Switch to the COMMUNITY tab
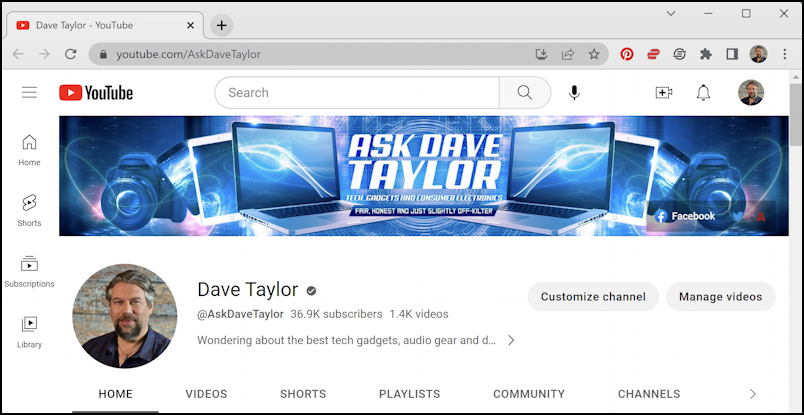This screenshot has height=415, width=804. click(529, 394)
